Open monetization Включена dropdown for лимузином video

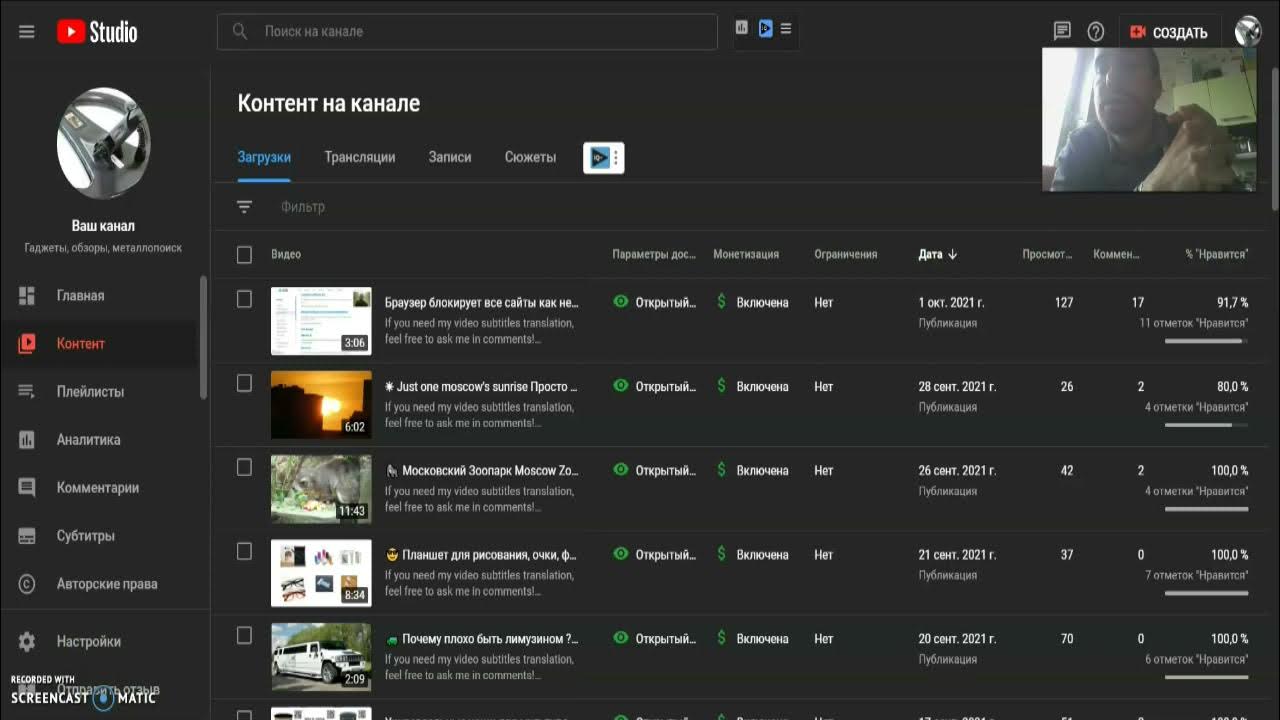[x=762, y=639]
